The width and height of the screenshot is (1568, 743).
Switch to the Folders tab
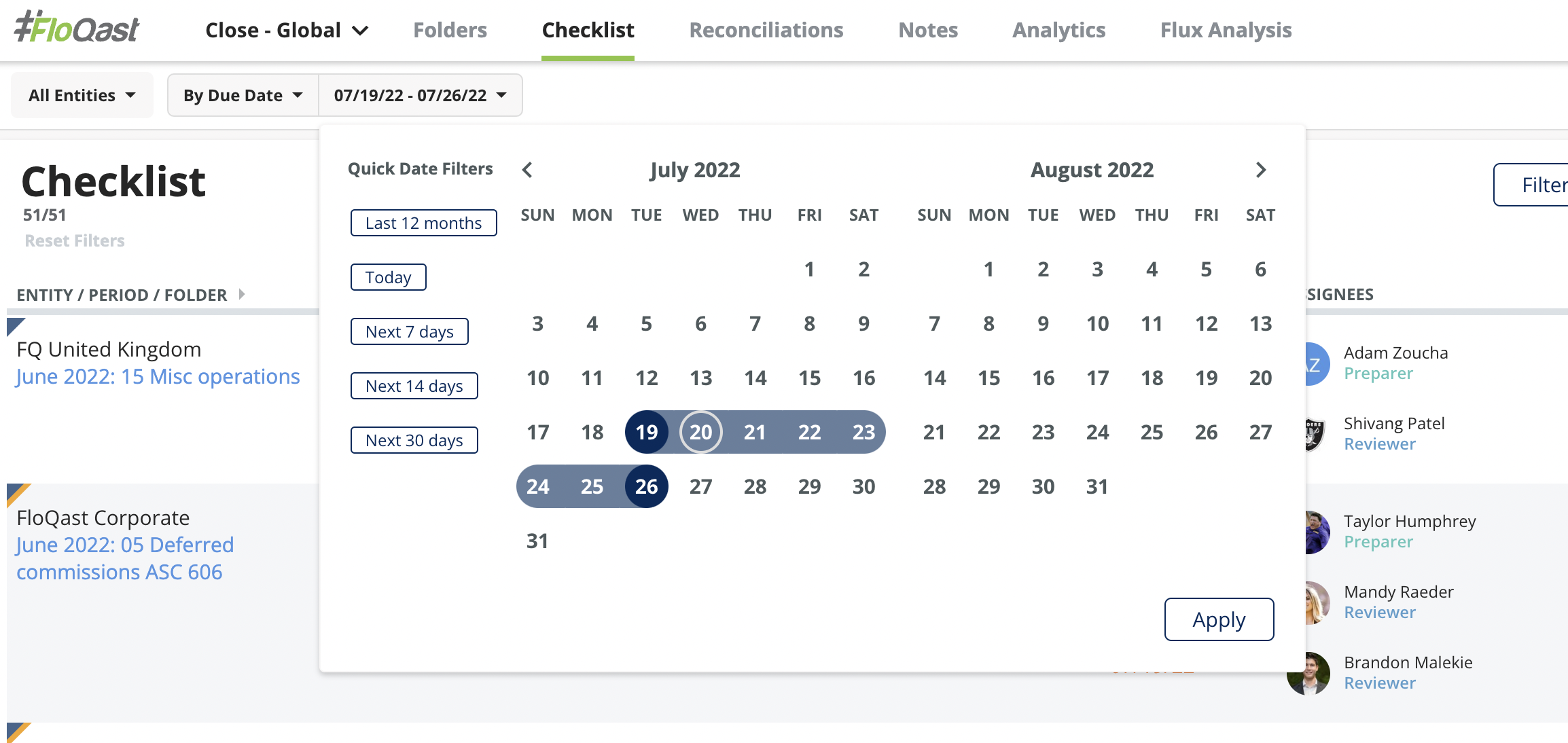pyautogui.click(x=450, y=30)
